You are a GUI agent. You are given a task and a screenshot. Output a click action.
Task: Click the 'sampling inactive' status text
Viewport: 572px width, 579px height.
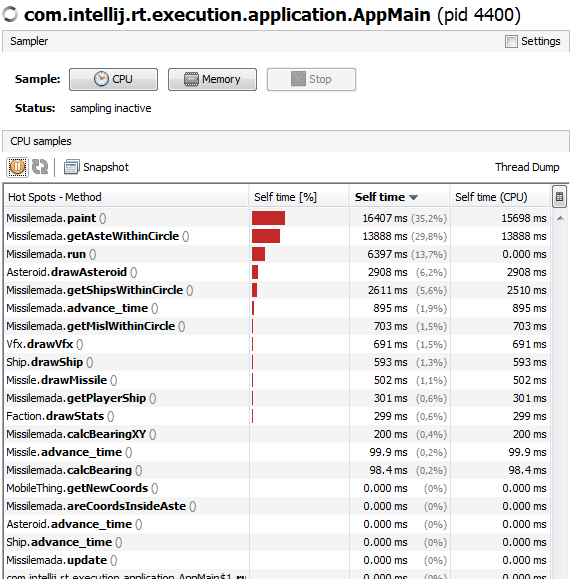[x=111, y=108]
